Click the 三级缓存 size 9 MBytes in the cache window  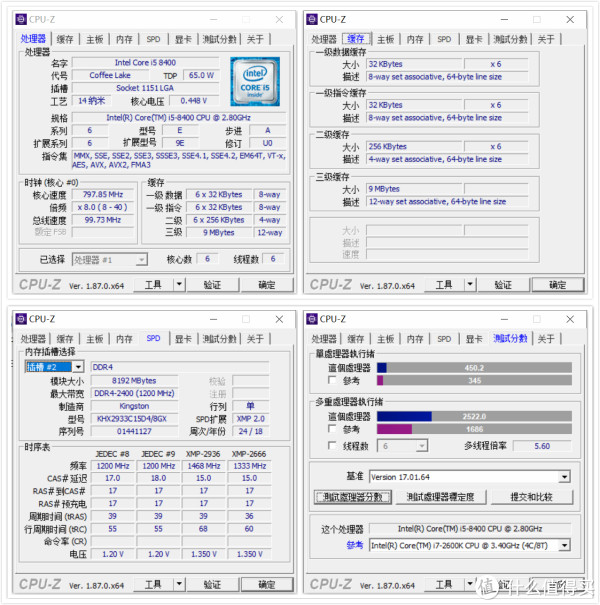point(414,189)
